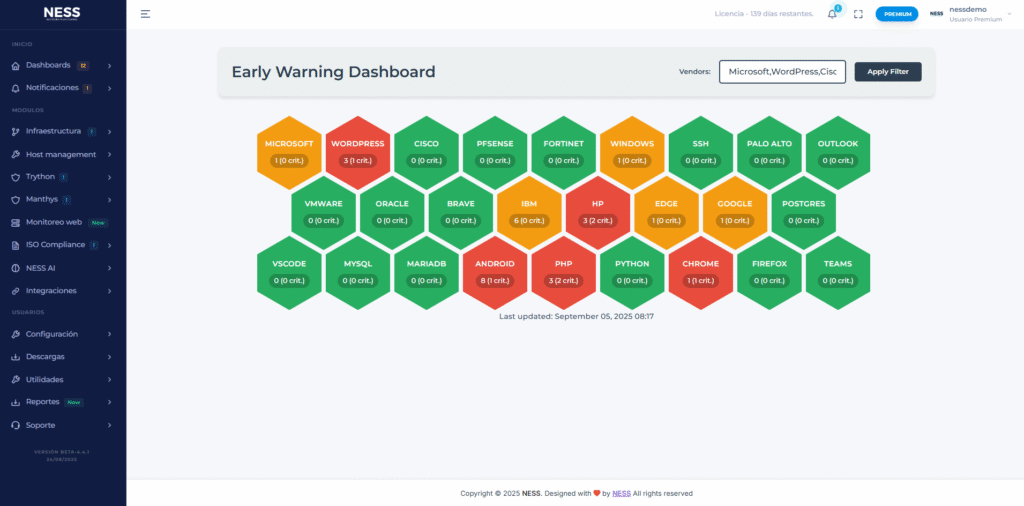This screenshot has height=506, width=1024.
Task: Expand the Host management submenu chevron
Action: (x=109, y=154)
